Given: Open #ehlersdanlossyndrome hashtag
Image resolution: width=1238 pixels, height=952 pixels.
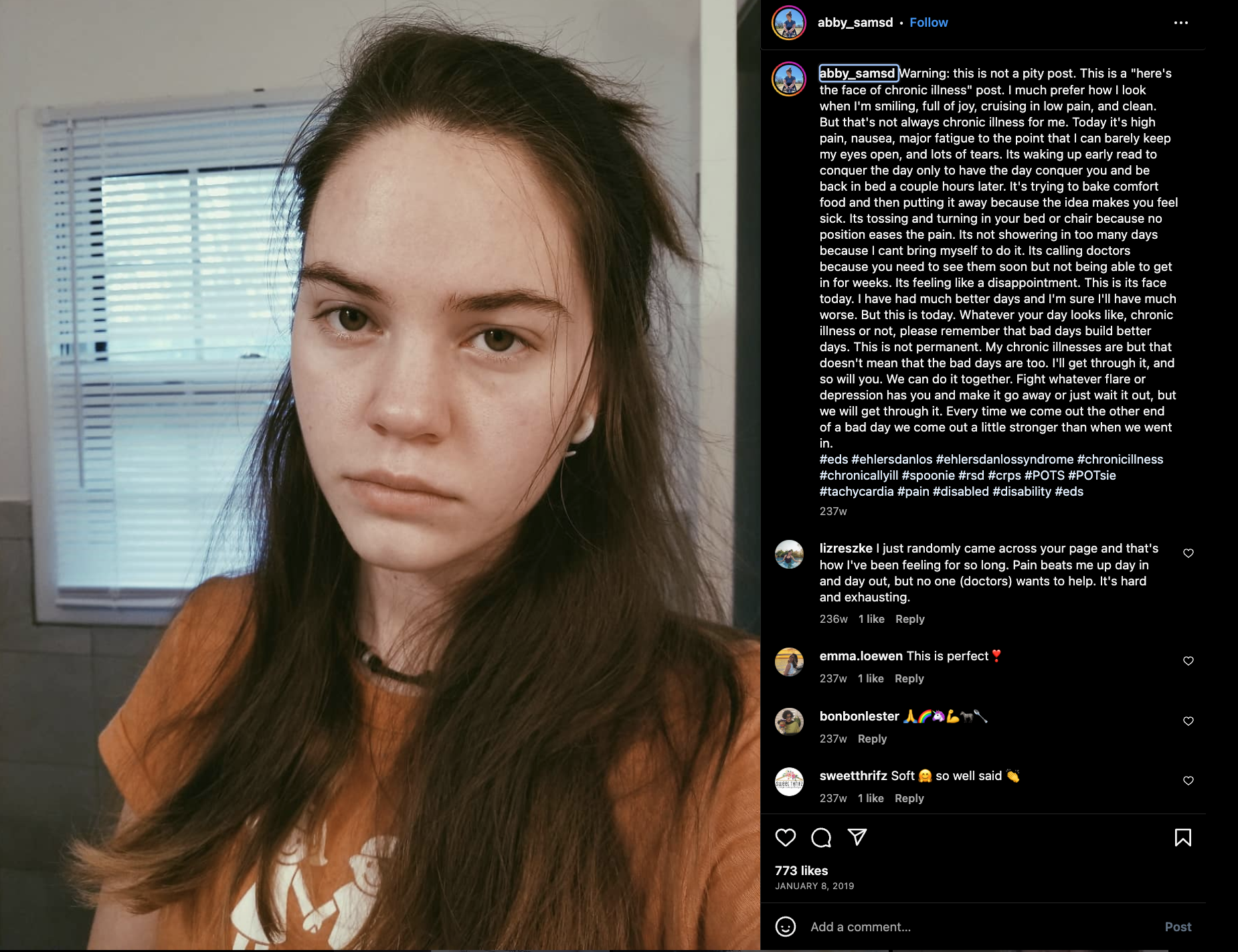Looking at the screenshot, I should coord(1004,460).
